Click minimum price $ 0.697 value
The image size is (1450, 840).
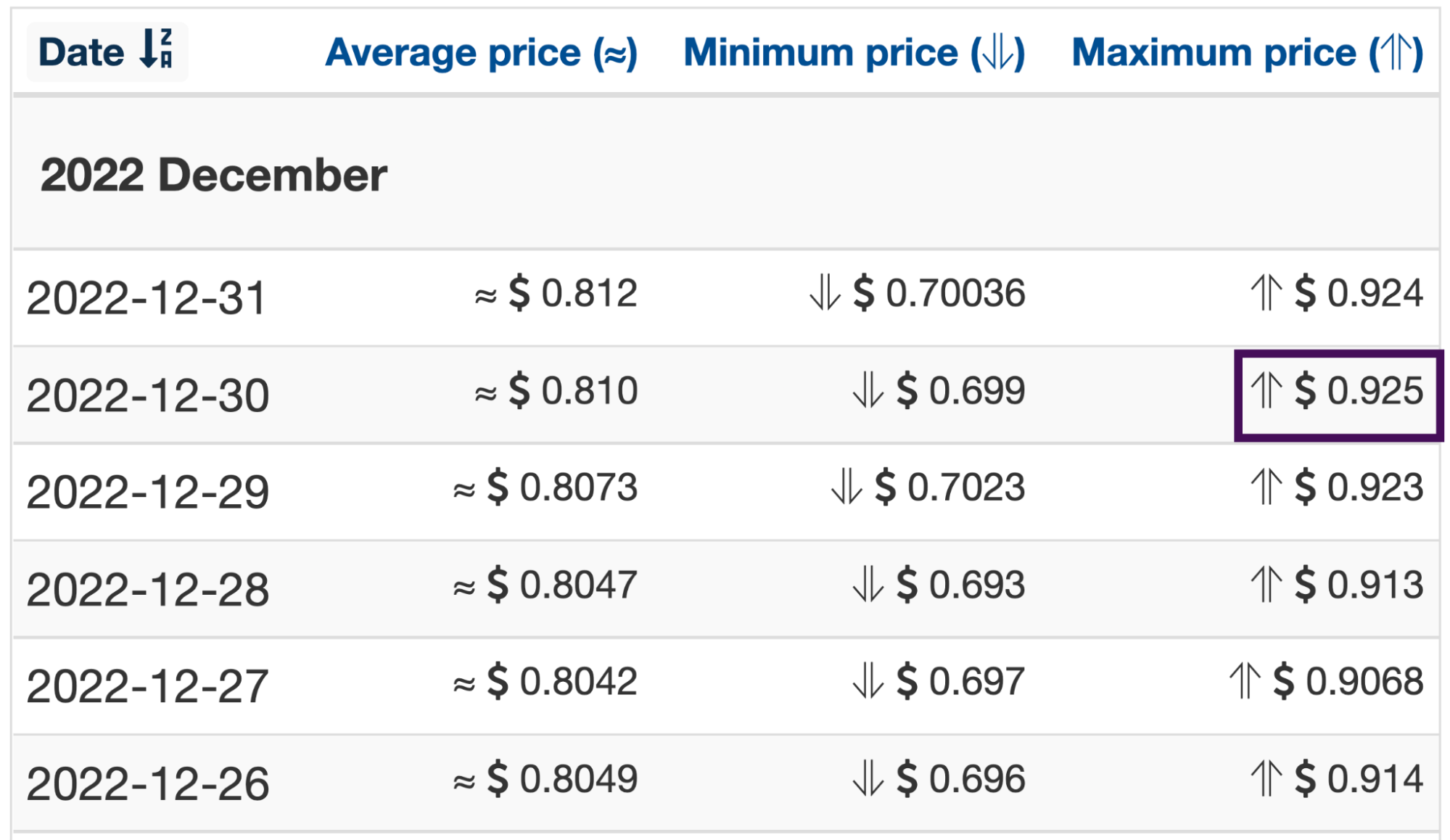point(960,681)
